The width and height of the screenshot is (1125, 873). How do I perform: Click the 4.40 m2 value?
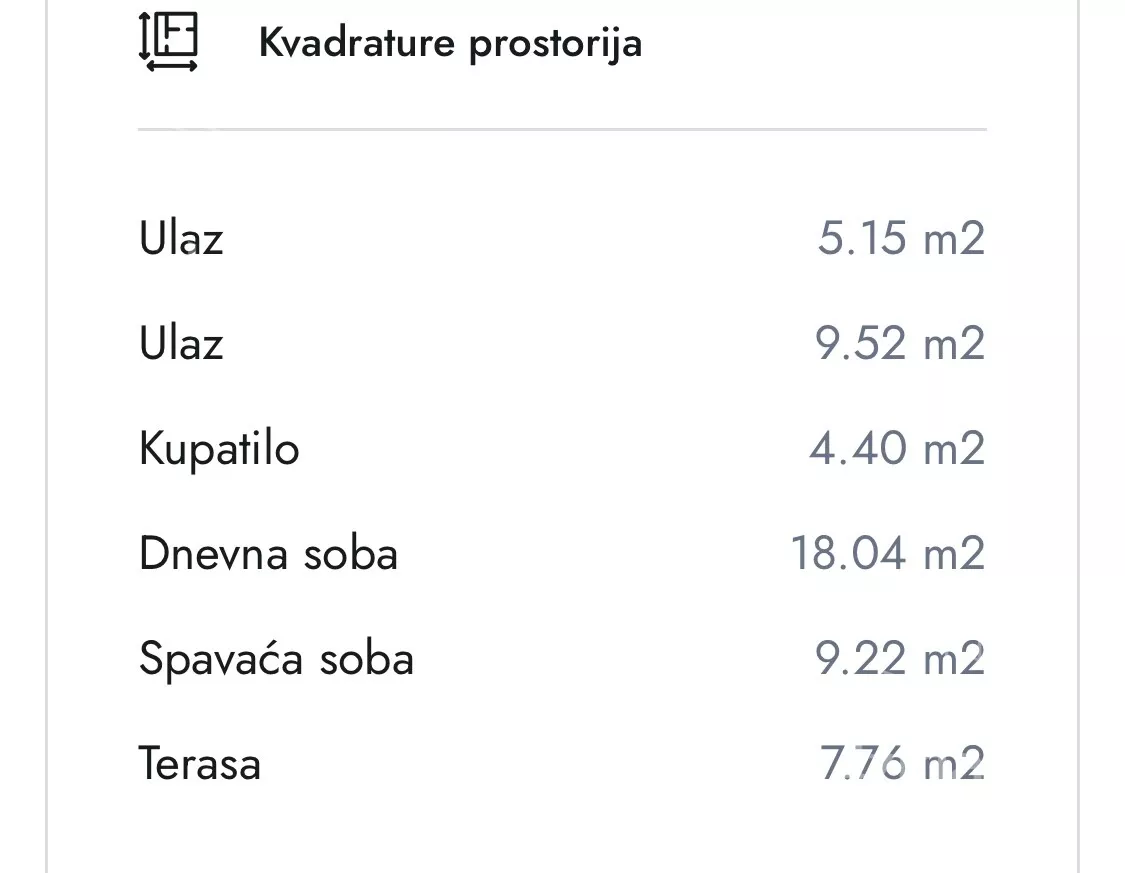[x=897, y=448]
